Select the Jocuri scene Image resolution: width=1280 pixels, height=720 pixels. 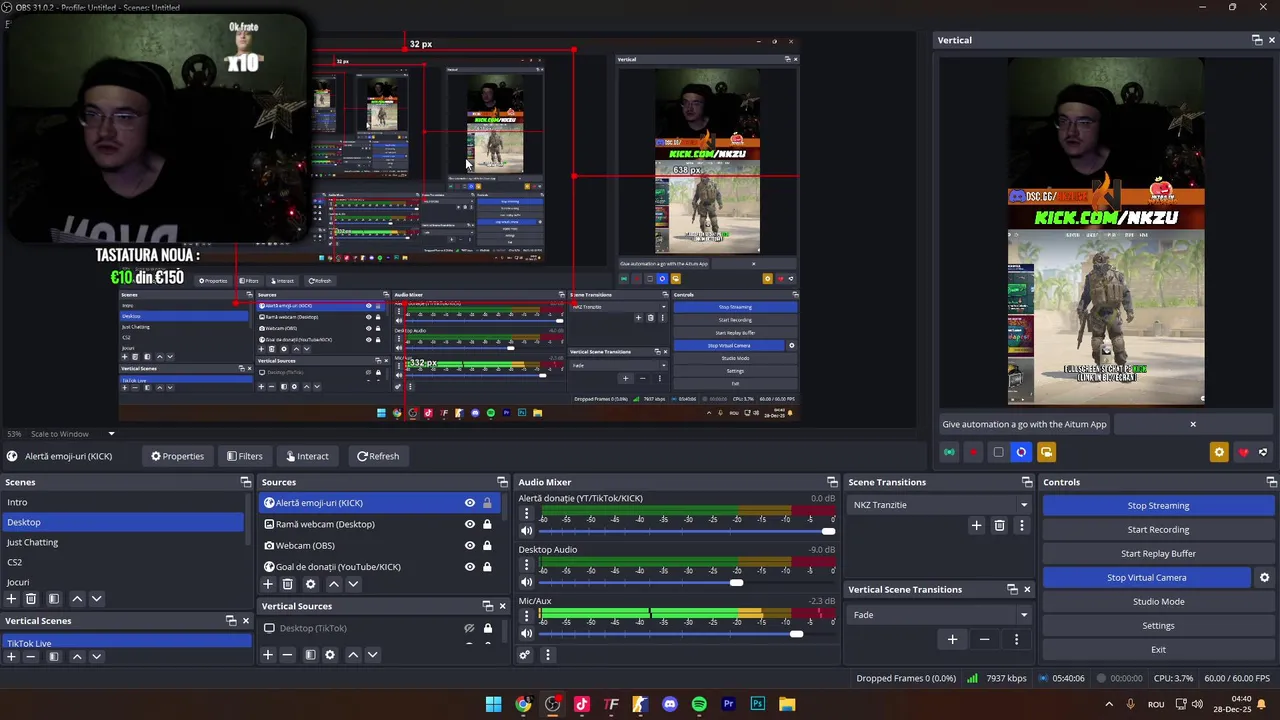pos(122,581)
